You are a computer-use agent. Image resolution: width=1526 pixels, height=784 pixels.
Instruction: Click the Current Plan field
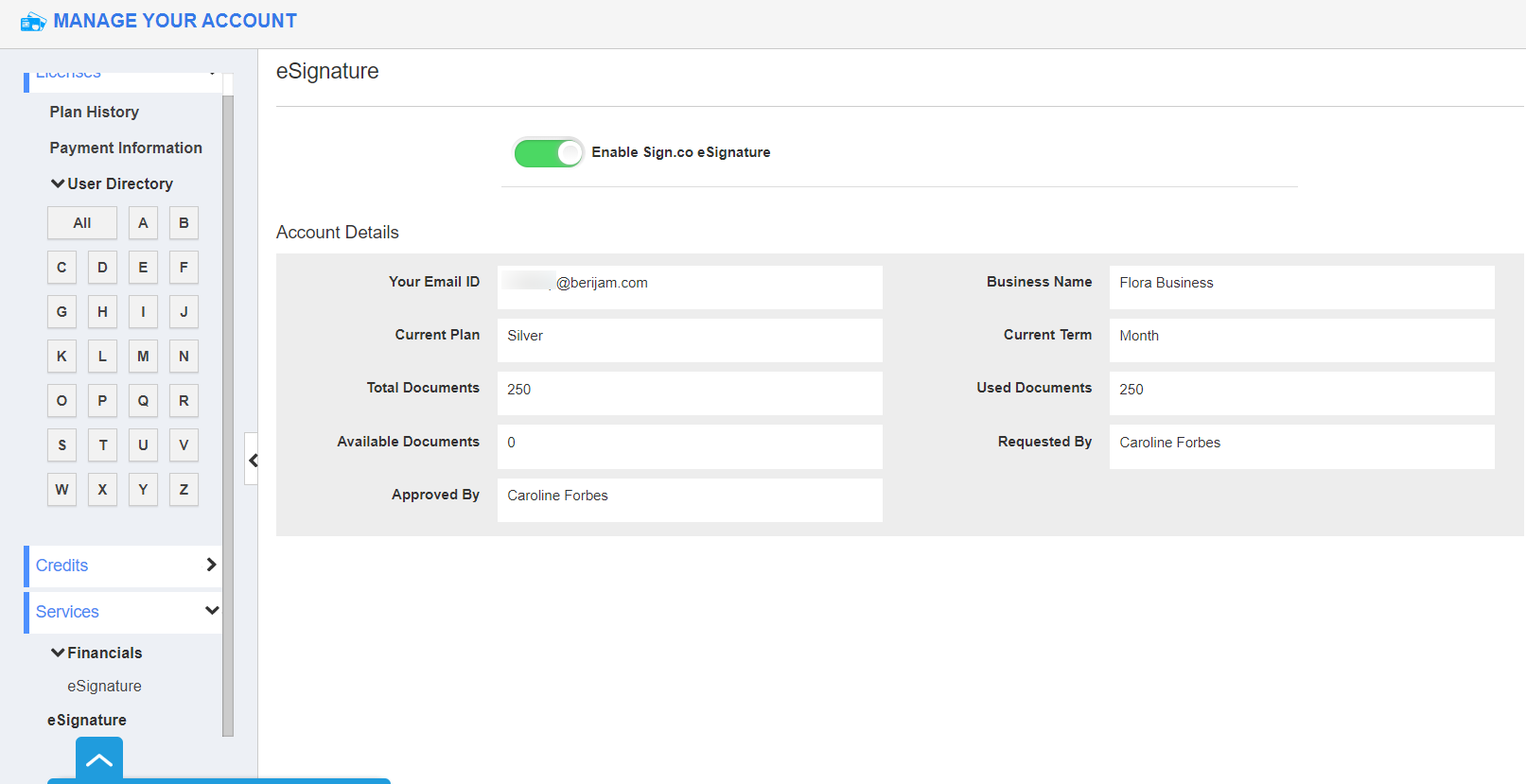click(689, 336)
